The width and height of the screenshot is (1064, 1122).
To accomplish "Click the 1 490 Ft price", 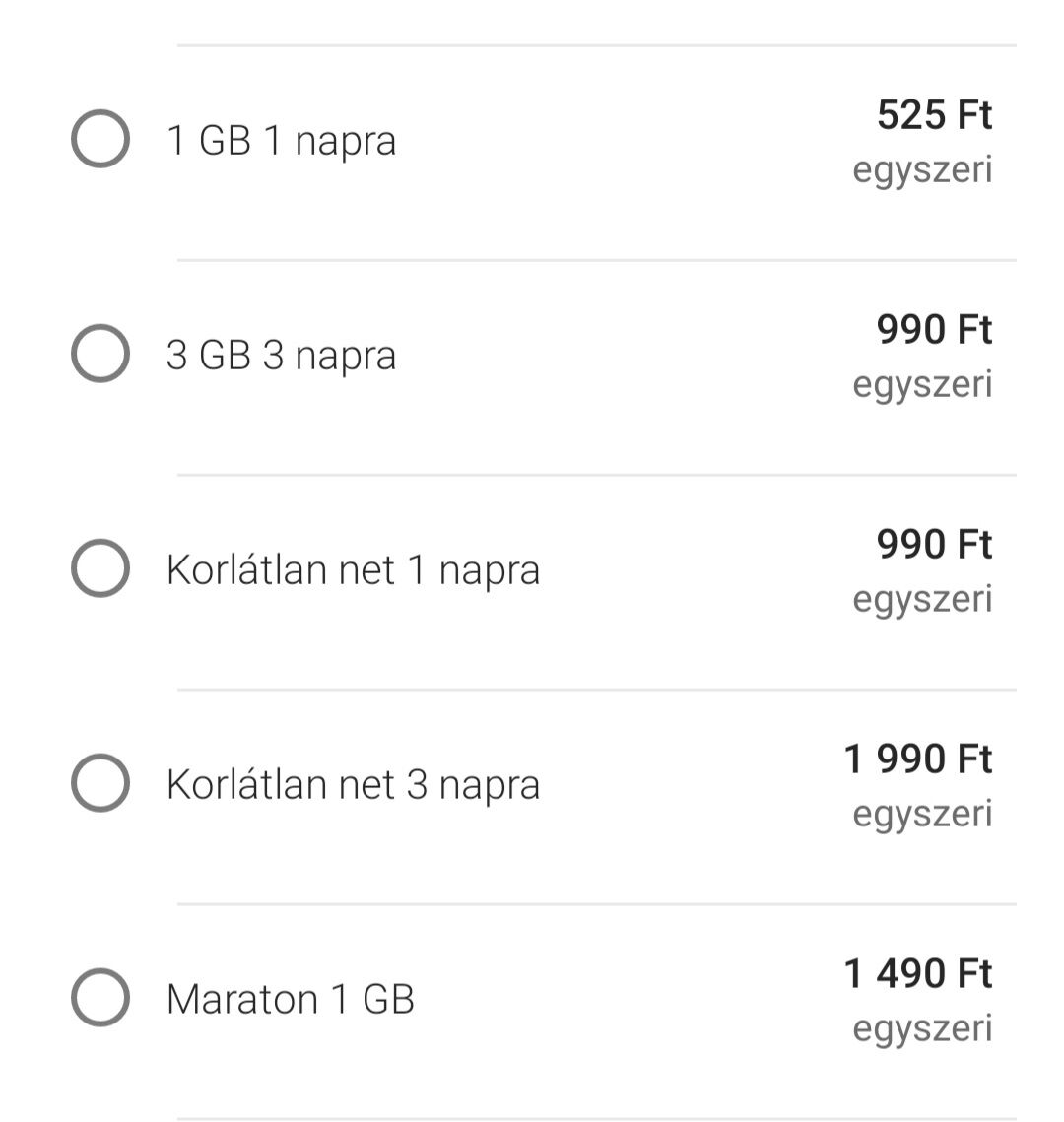I will coord(919,974).
